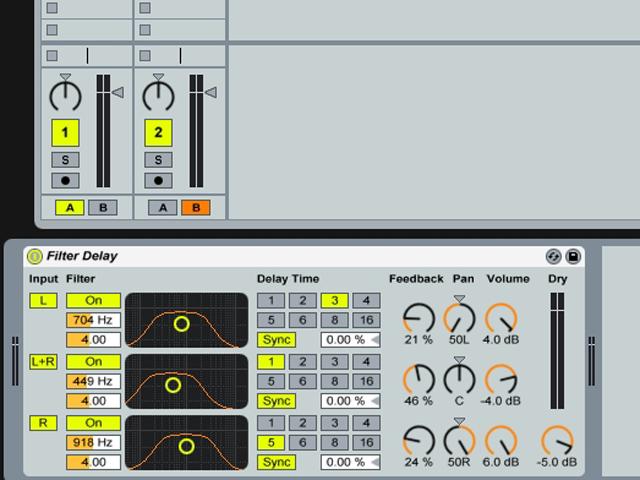640x480 pixels.
Task: Click the 24 % feedback knob
Action: [x=419, y=441]
